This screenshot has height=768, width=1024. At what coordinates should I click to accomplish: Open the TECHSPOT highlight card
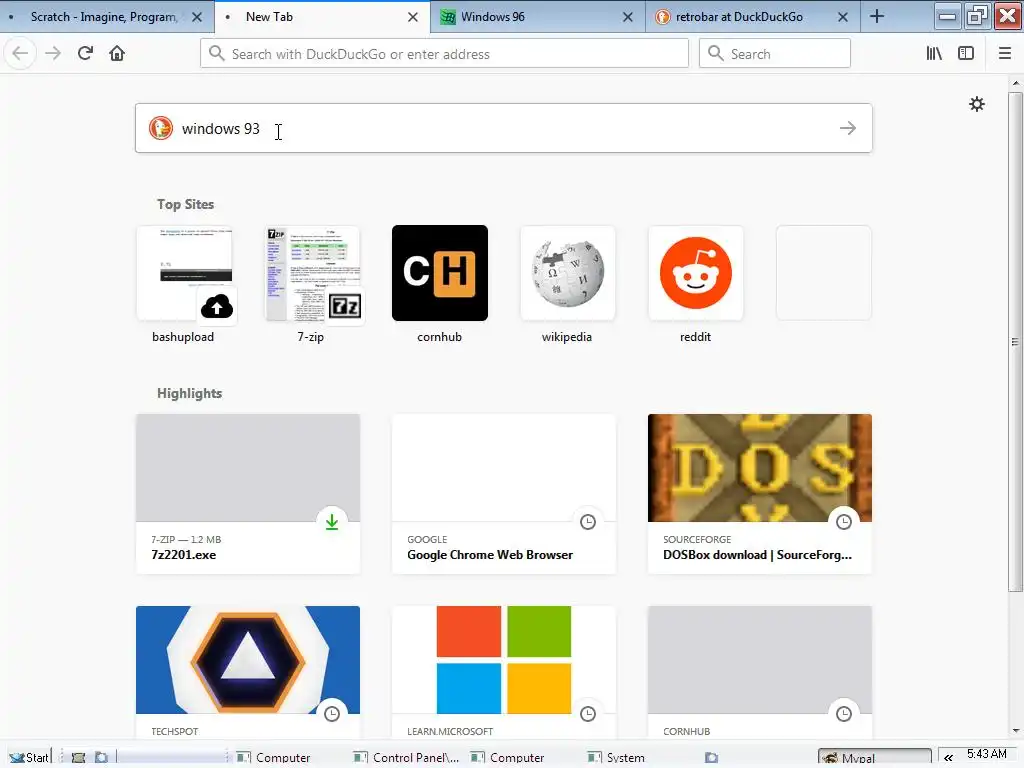(248, 673)
